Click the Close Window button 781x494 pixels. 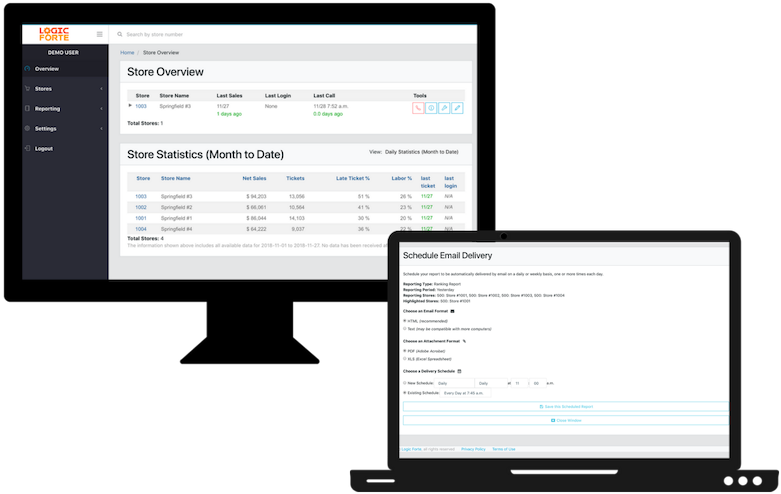(566, 420)
